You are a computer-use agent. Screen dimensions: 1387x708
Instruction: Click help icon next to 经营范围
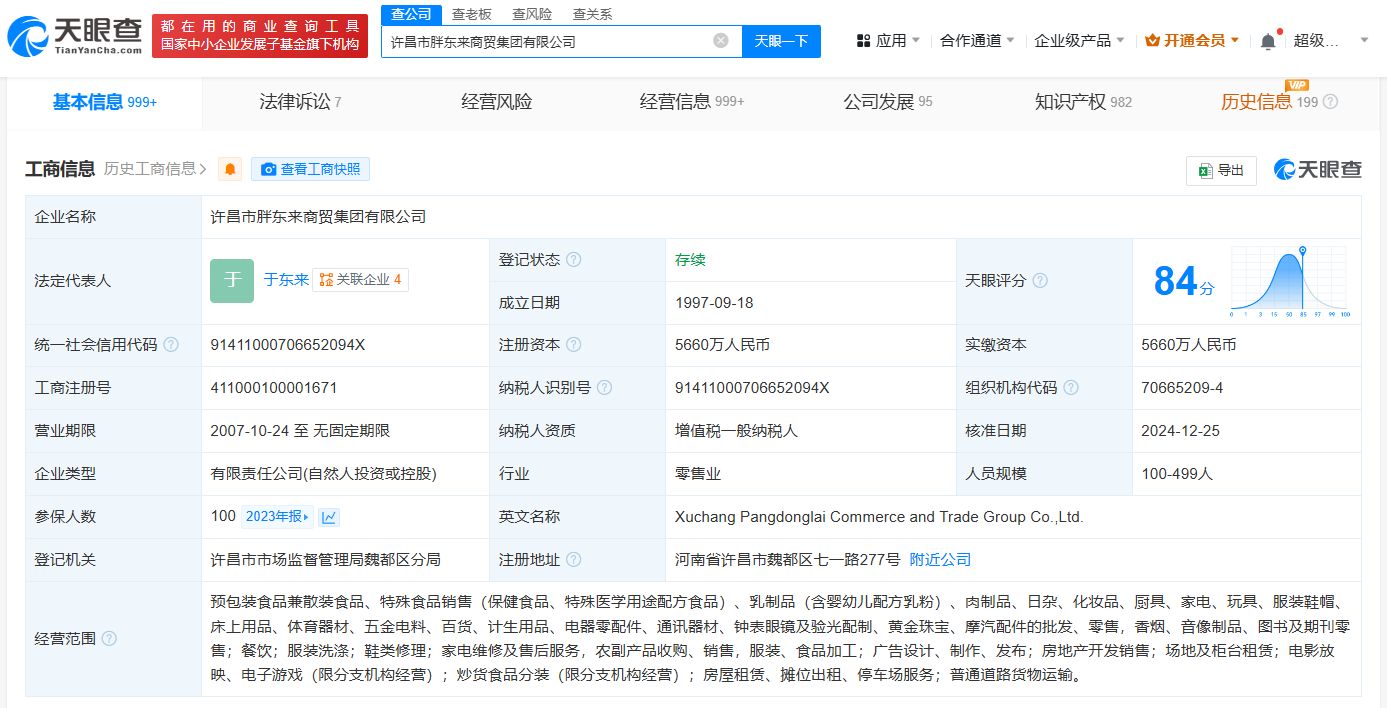(109, 639)
